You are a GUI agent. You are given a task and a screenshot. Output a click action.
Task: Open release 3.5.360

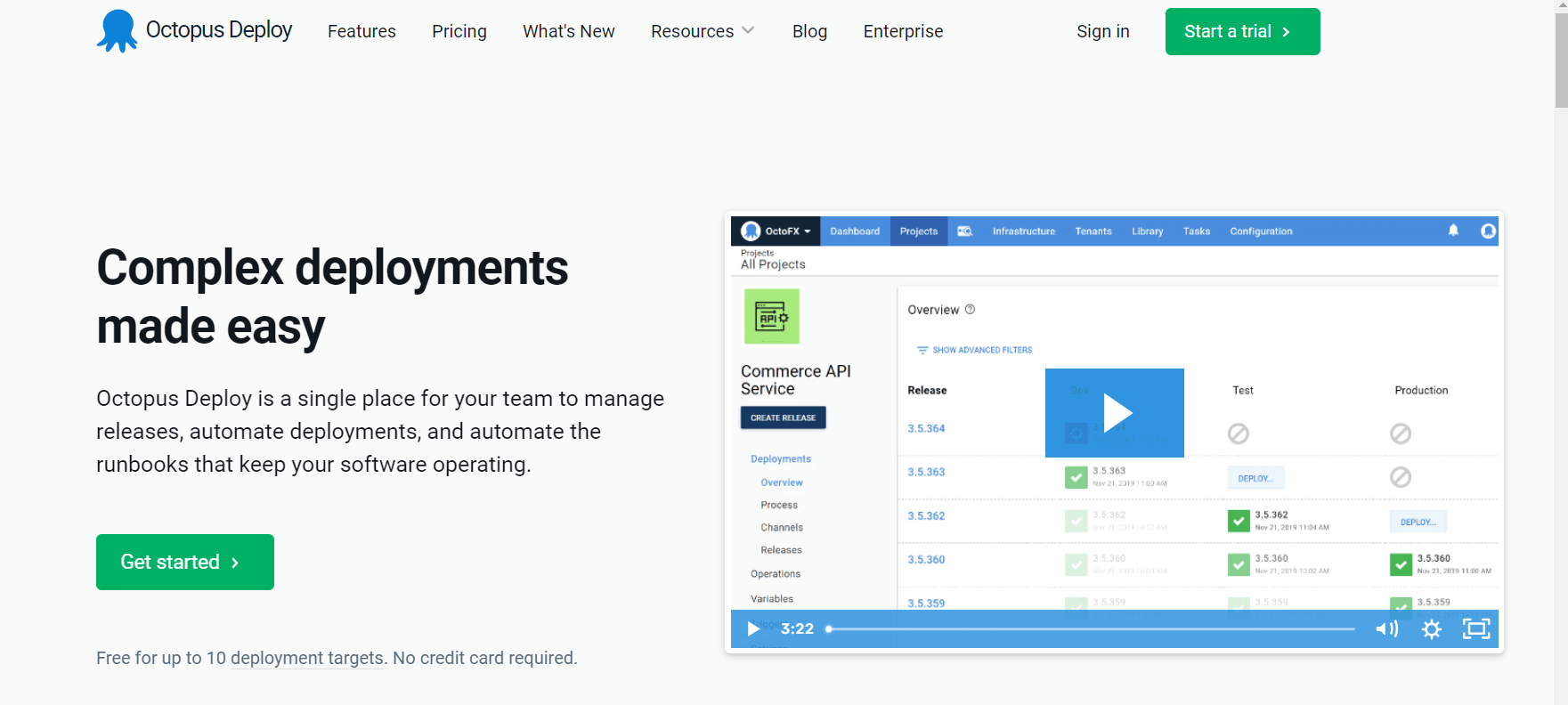click(926, 560)
